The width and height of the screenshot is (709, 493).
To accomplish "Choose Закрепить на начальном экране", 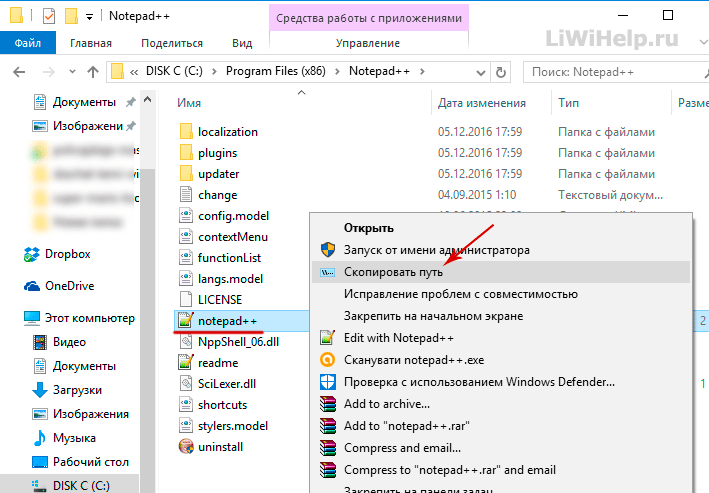I will [501, 316].
